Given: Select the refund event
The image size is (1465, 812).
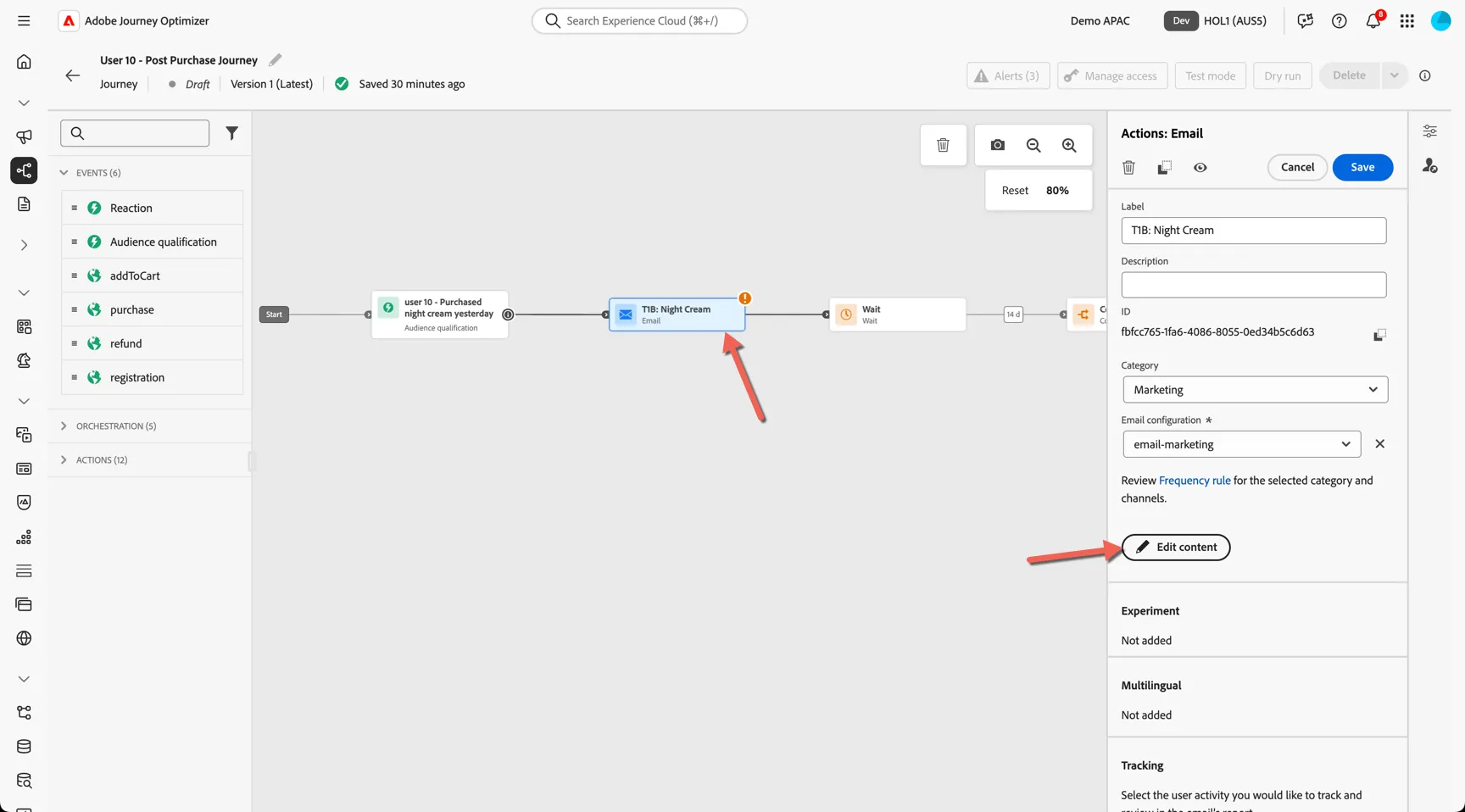Looking at the screenshot, I should [x=153, y=343].
